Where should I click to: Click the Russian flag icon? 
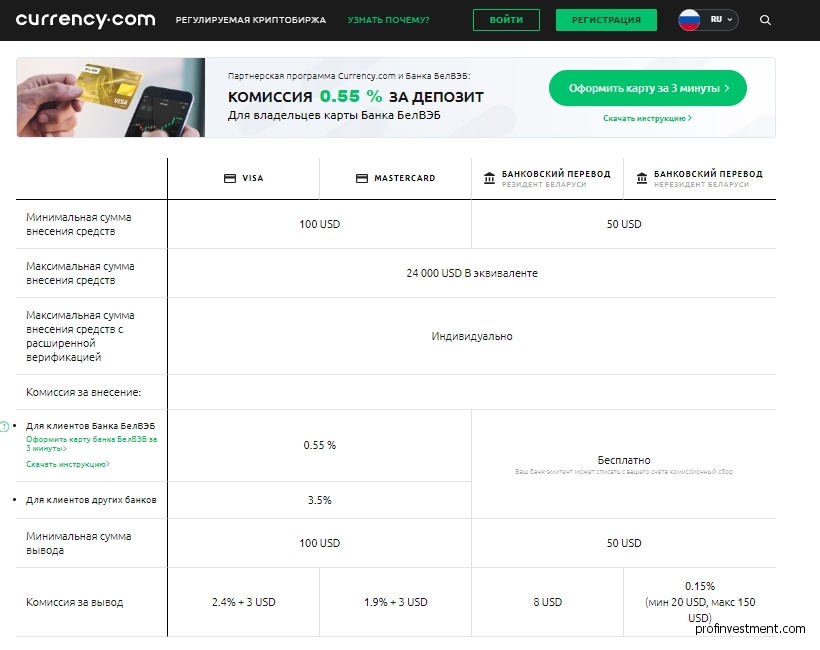pyautogui.click(x=689, y=20)
